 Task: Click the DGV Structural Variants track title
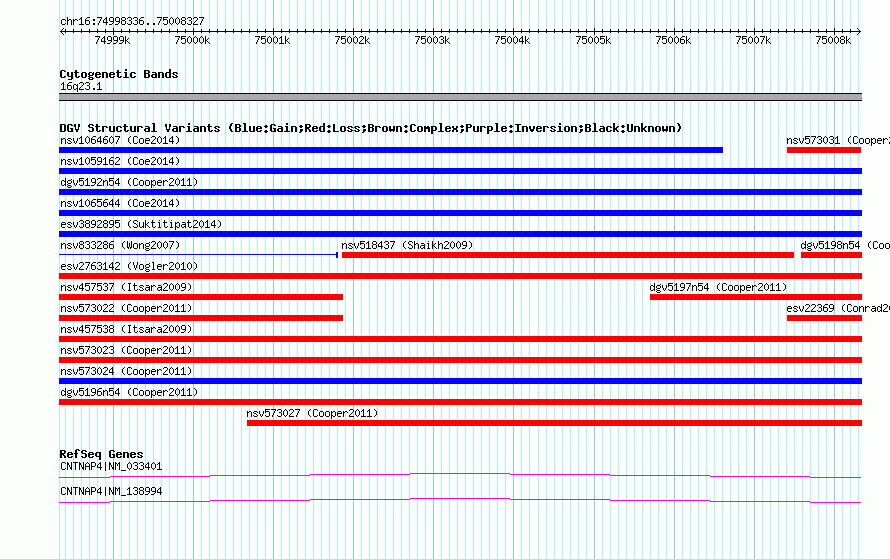pyautogui.click(x=370, y=128)
